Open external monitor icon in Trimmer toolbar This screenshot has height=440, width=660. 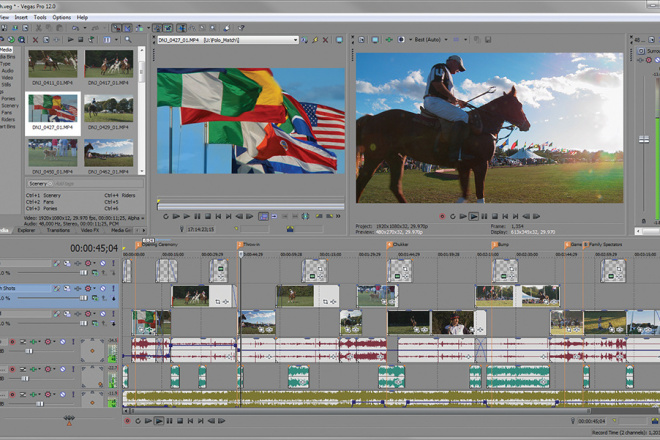click(x=339, y=40)
